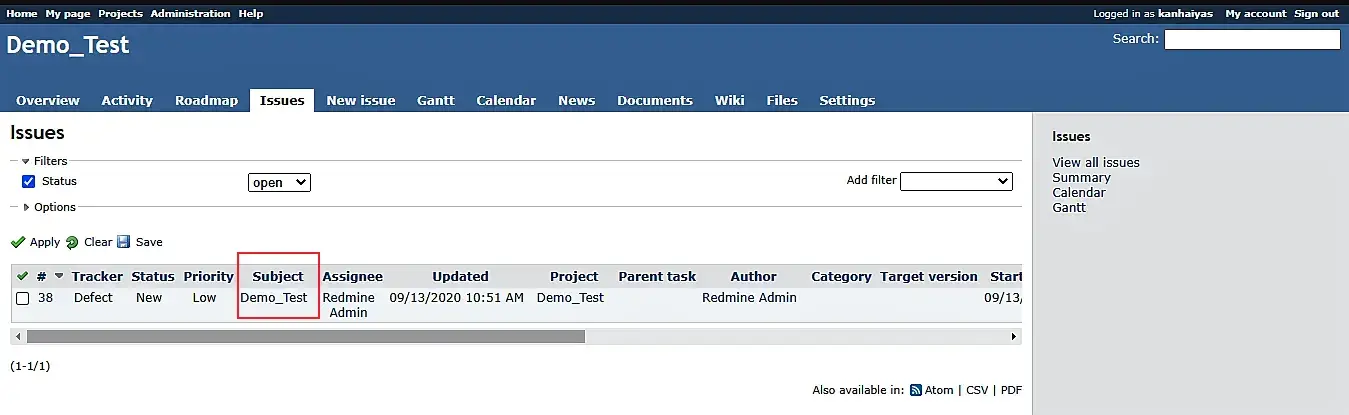Click the Atom feed icon
This screenshot has height=415, width=1349.
pyautogui.click(x=915, y=391)
